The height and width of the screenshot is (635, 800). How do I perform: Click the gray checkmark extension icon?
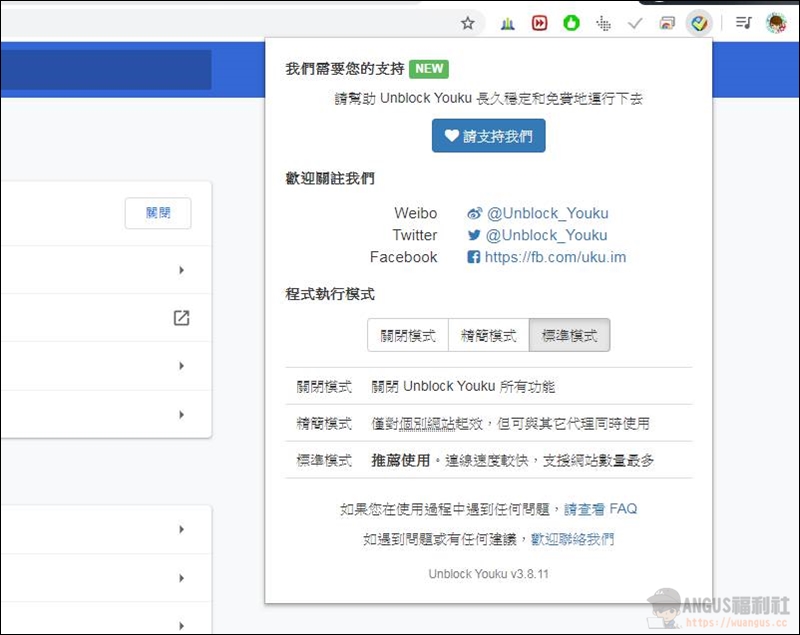pos(634,23)
